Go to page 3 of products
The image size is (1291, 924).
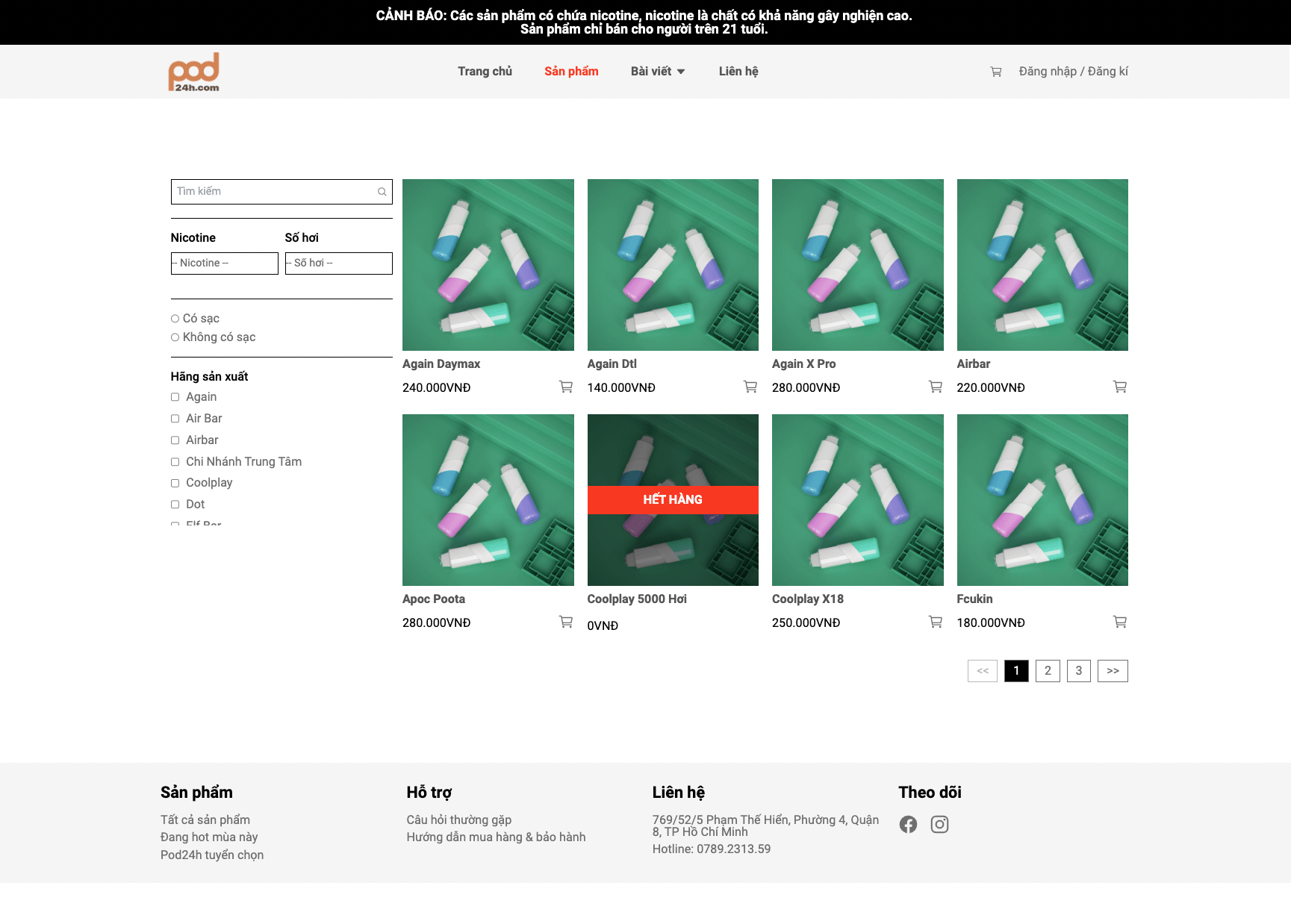point(1079,671)
